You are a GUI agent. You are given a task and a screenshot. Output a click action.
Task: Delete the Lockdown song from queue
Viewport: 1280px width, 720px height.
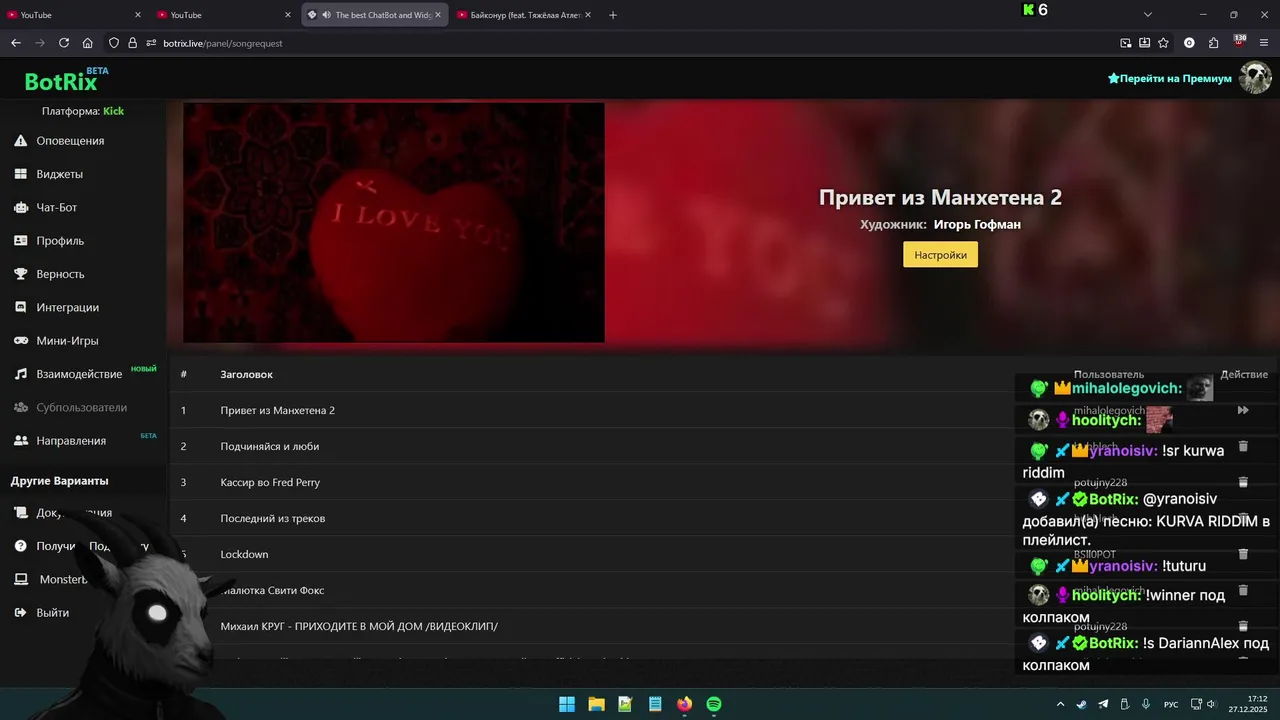(1243, 554)
